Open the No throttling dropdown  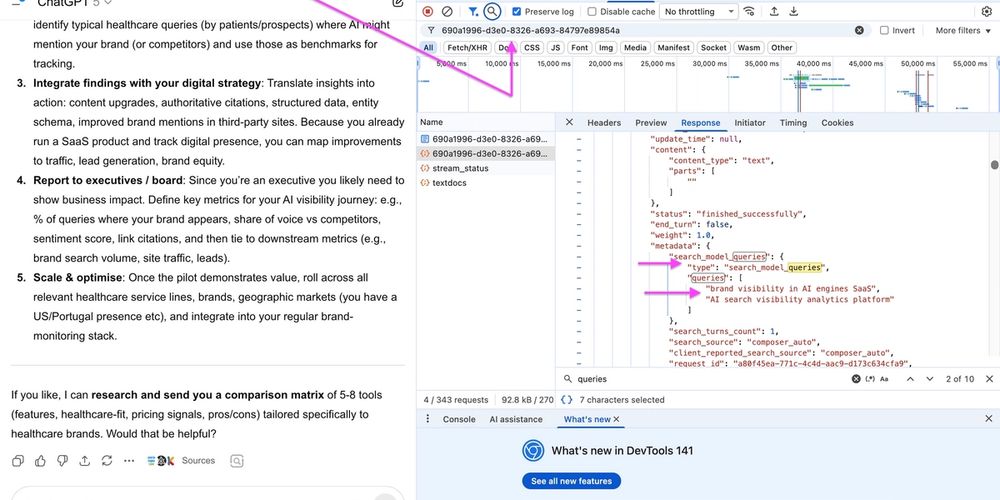(698, 11)
